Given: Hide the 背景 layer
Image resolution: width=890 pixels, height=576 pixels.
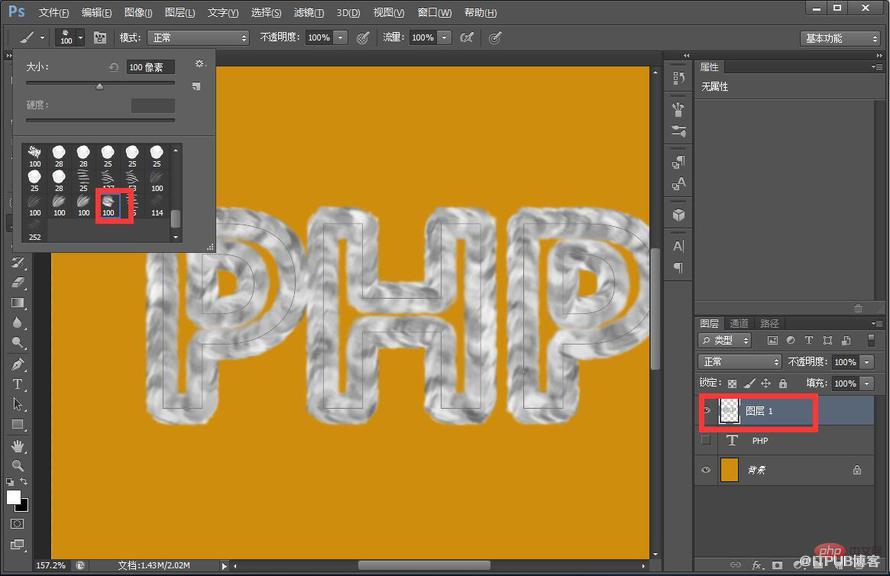Looking at the screenshot, I should coord(706,470).
